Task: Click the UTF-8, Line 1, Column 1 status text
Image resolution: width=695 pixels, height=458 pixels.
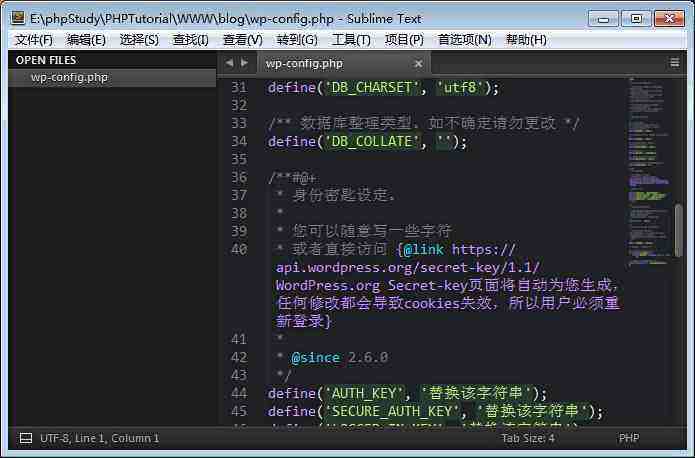Action: tap(100, 438)
